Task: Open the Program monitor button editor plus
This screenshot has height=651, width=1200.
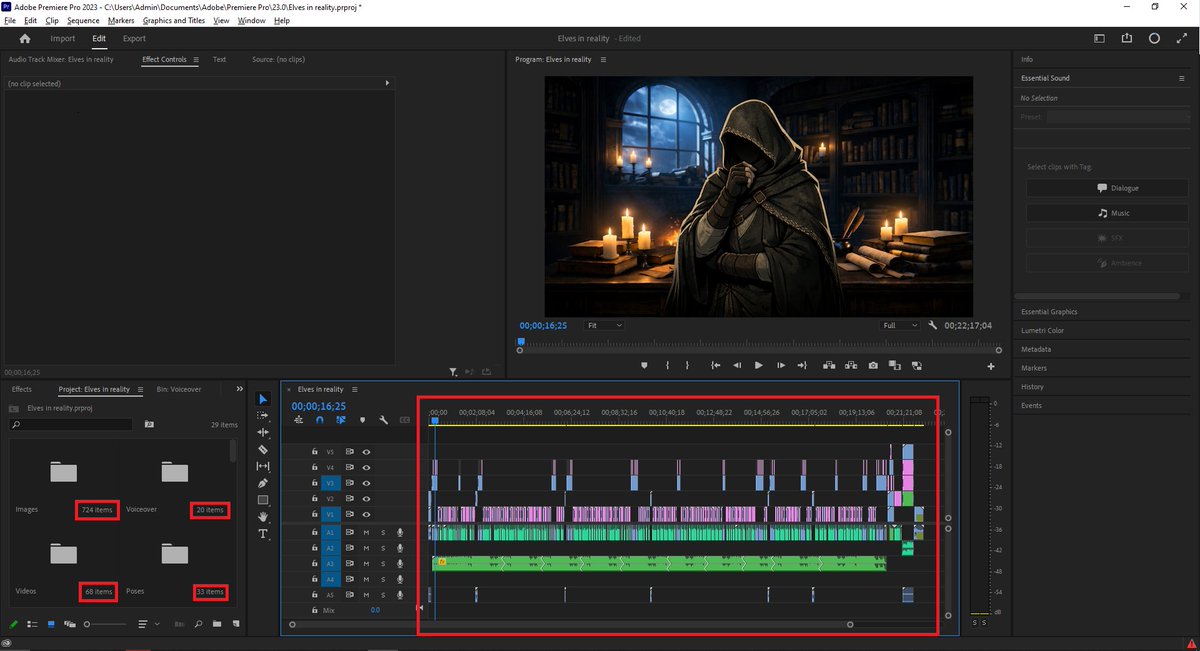Action: click(991, 366)
